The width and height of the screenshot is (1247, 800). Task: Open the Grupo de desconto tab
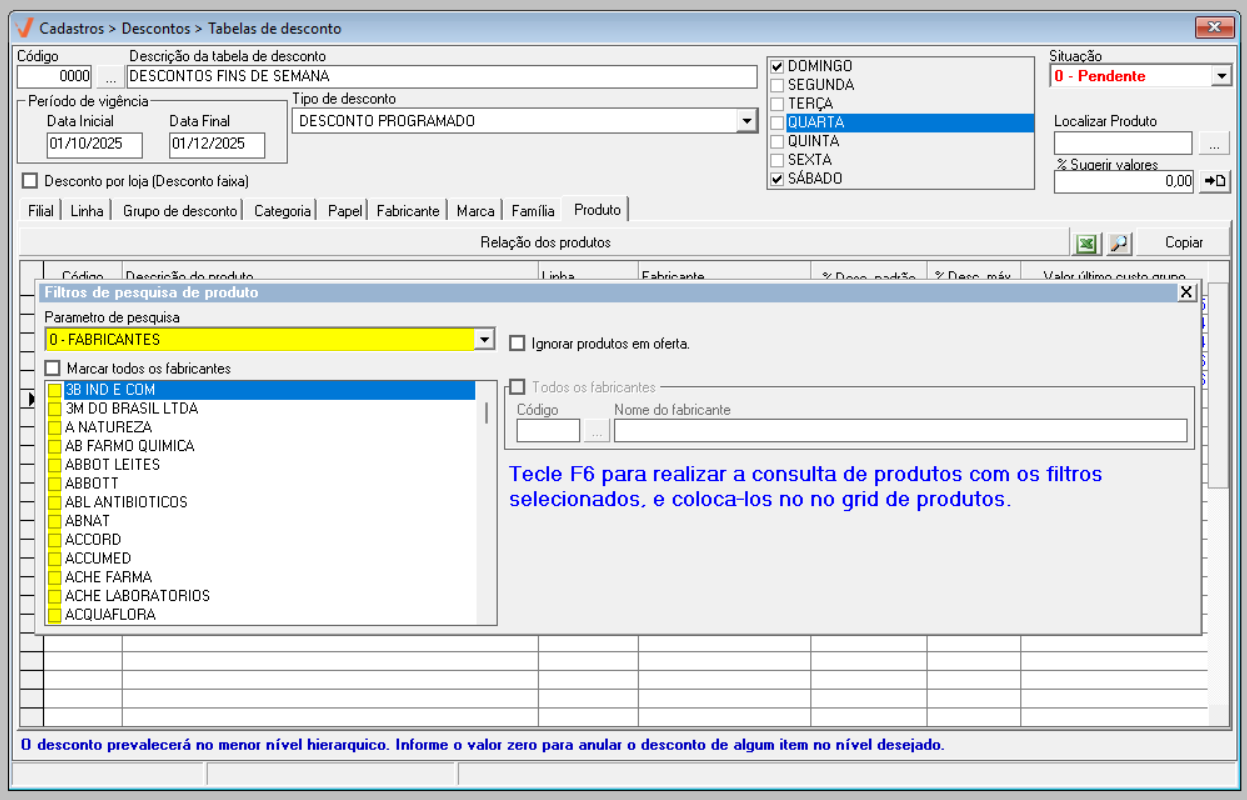click(180, 211)
